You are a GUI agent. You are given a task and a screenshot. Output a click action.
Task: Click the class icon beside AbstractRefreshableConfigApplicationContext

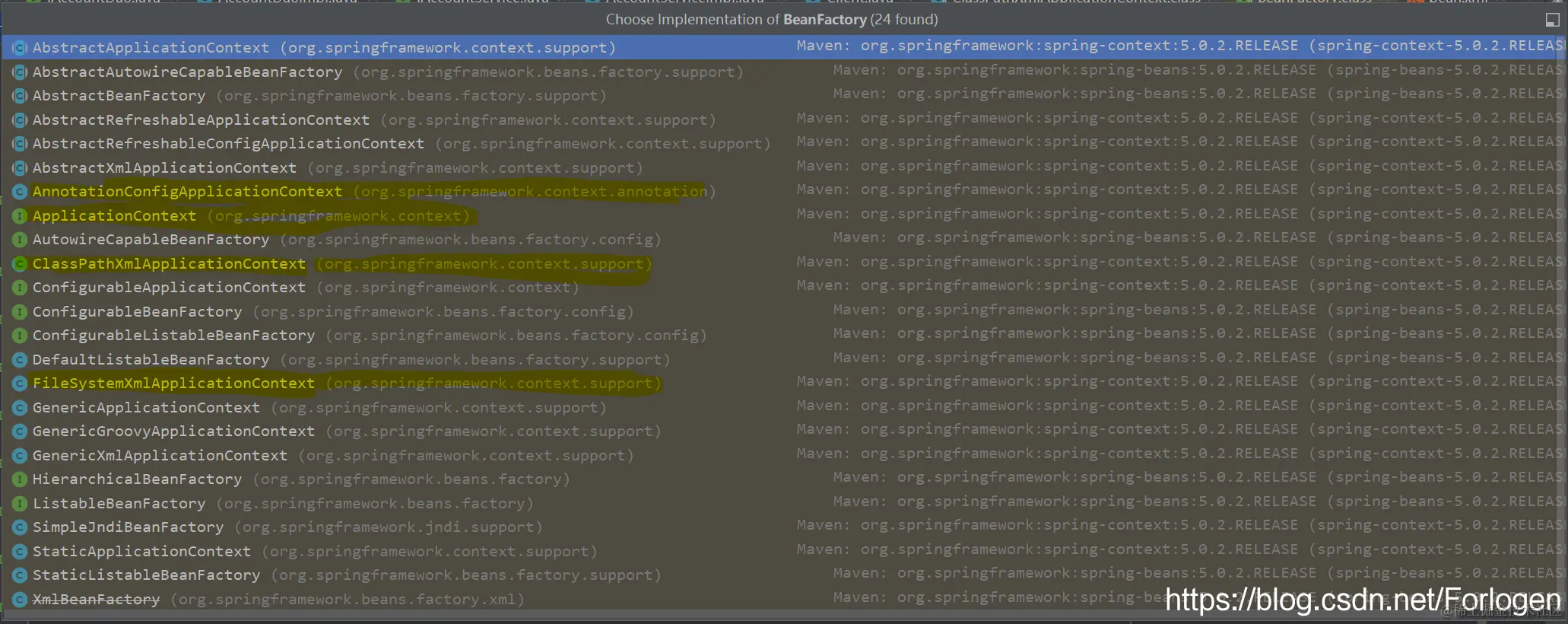[x=20, y=144]
